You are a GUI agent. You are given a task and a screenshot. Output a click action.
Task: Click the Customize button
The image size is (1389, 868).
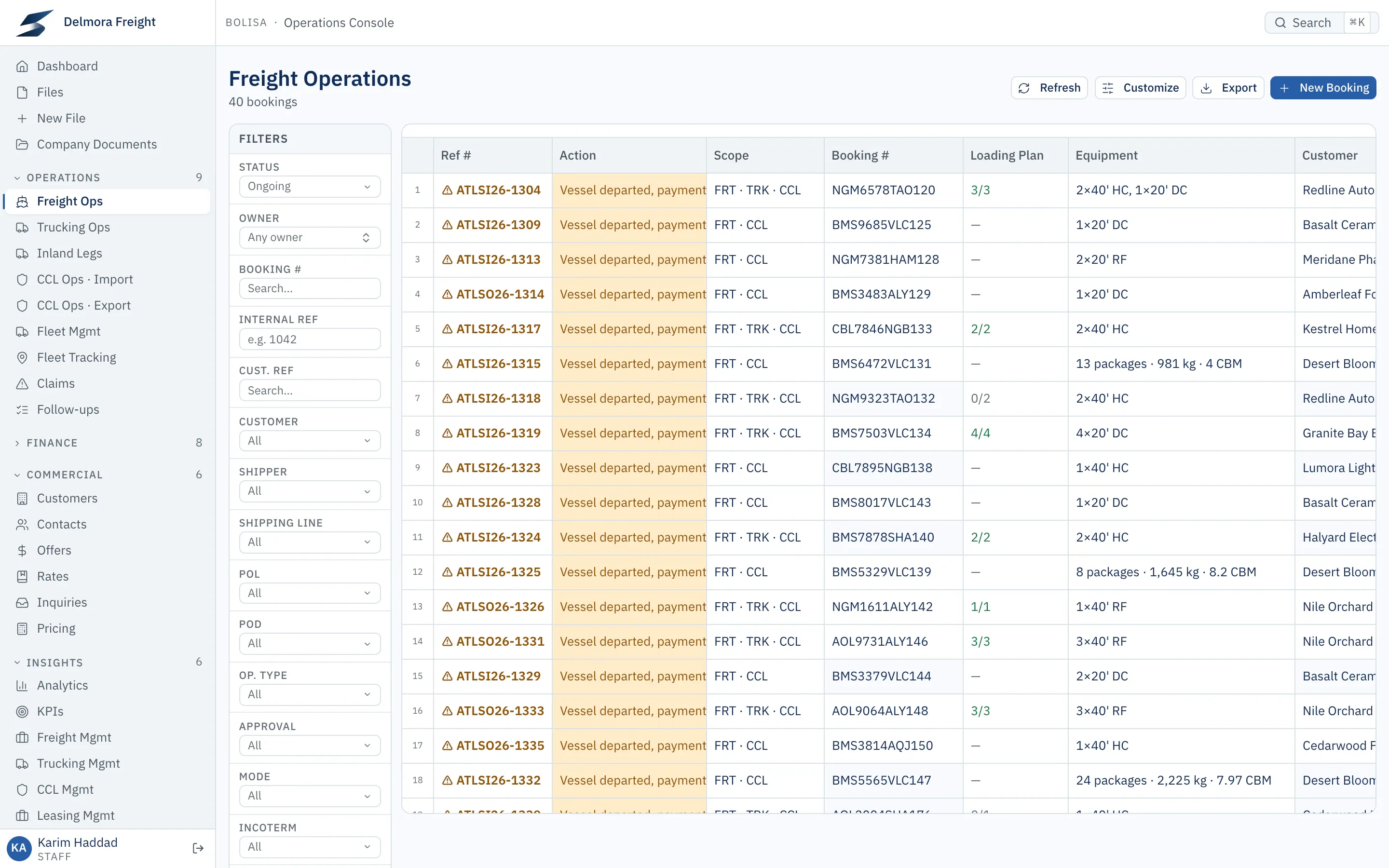pyautogui.click(x=1141, y=88)
